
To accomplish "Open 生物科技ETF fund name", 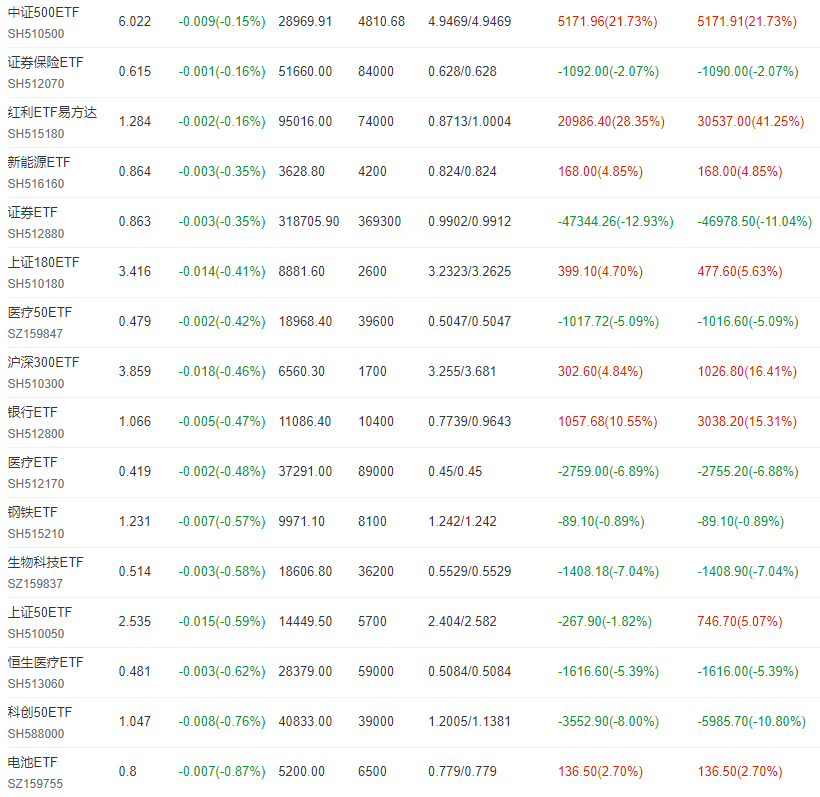I will click(x=45, y=563).
